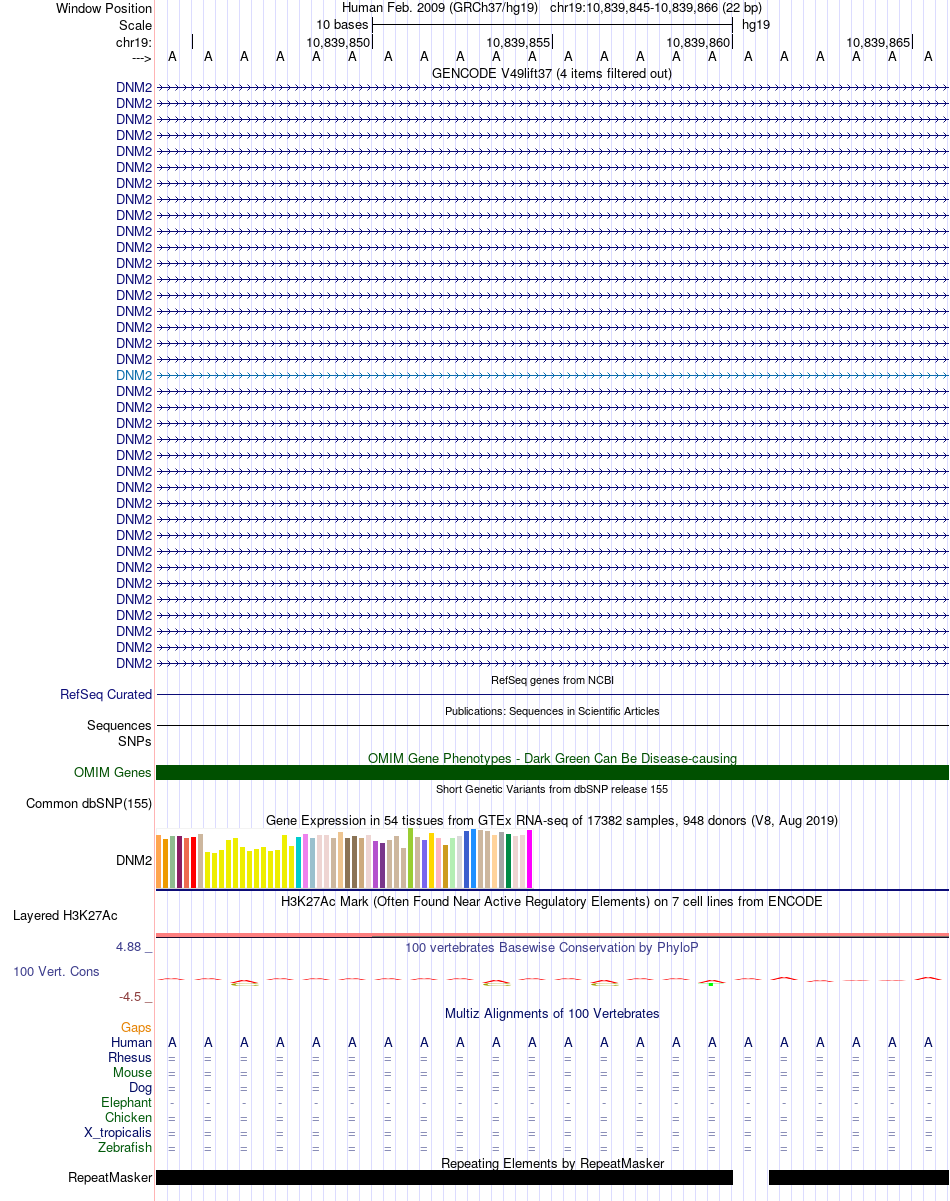Click 'RefSeq genes from NCBI' track title

click(x=552, y=680)
